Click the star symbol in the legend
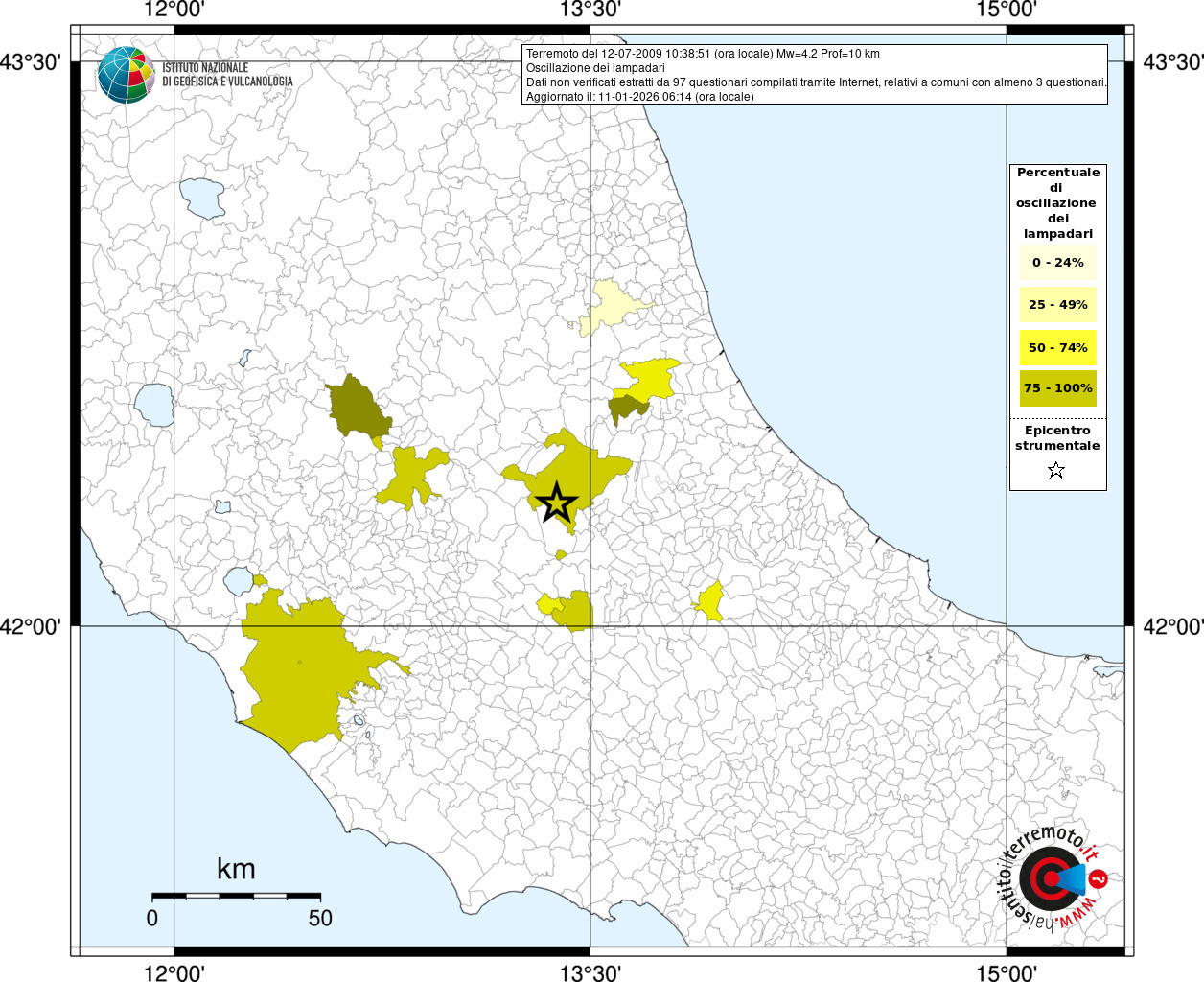 pyautogui.click(x=1056, y=470)
